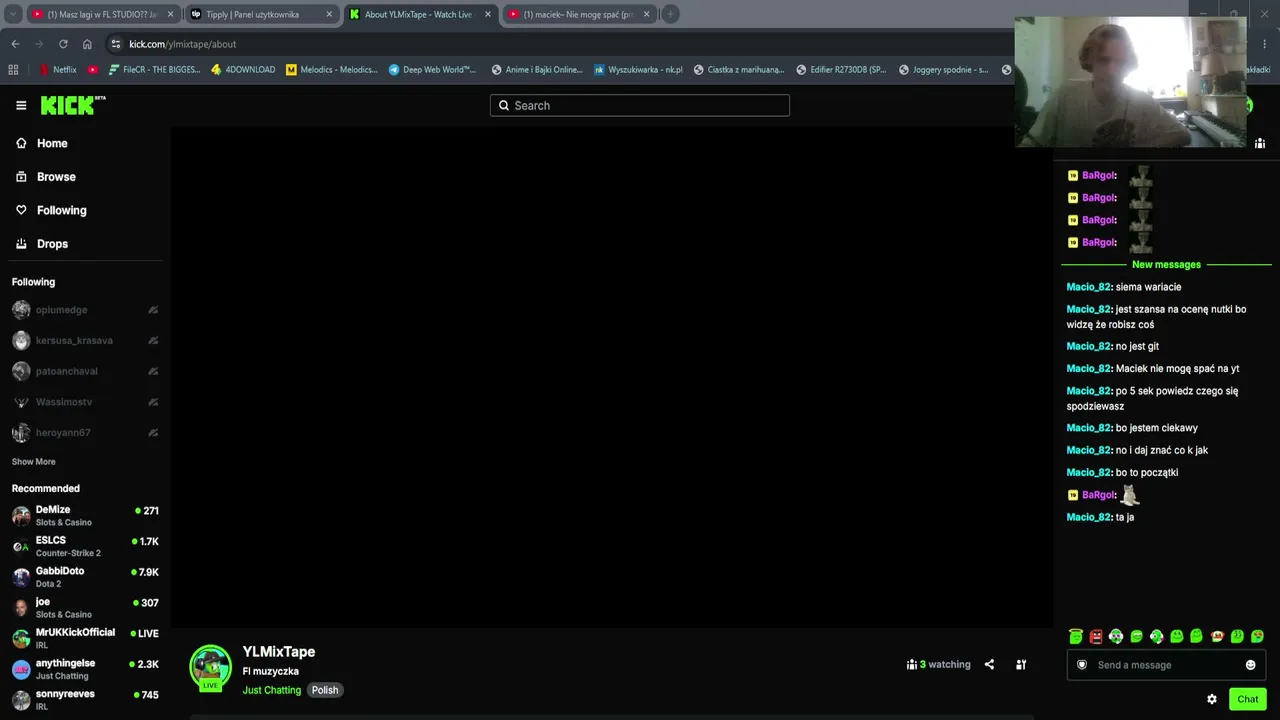Reload the current page
The image size is (1280, 720).
tap(63, 44)
